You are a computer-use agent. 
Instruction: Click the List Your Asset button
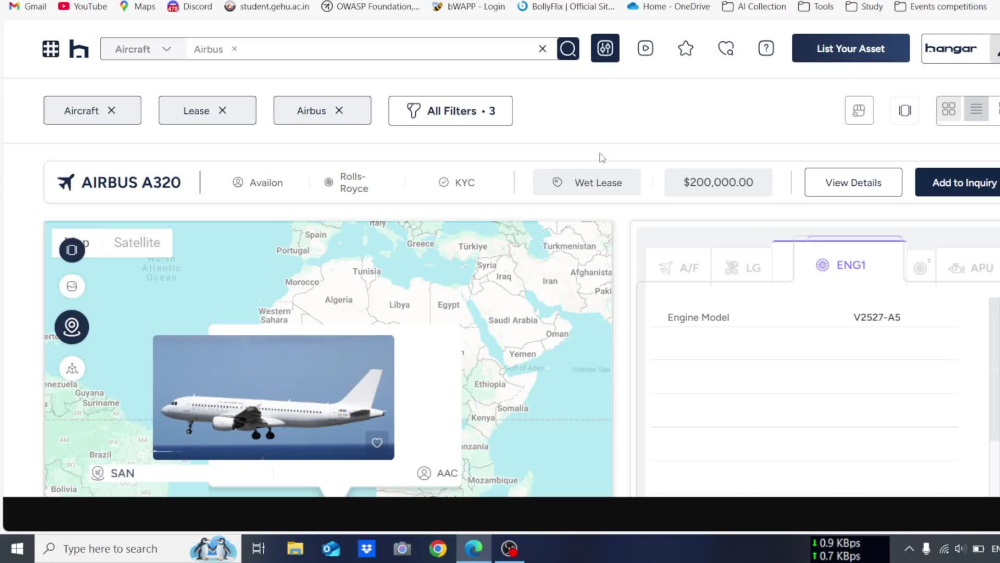(850, 48)
